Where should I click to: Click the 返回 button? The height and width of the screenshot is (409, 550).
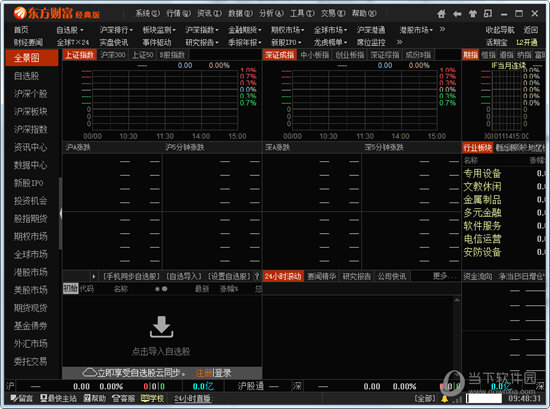530,30
